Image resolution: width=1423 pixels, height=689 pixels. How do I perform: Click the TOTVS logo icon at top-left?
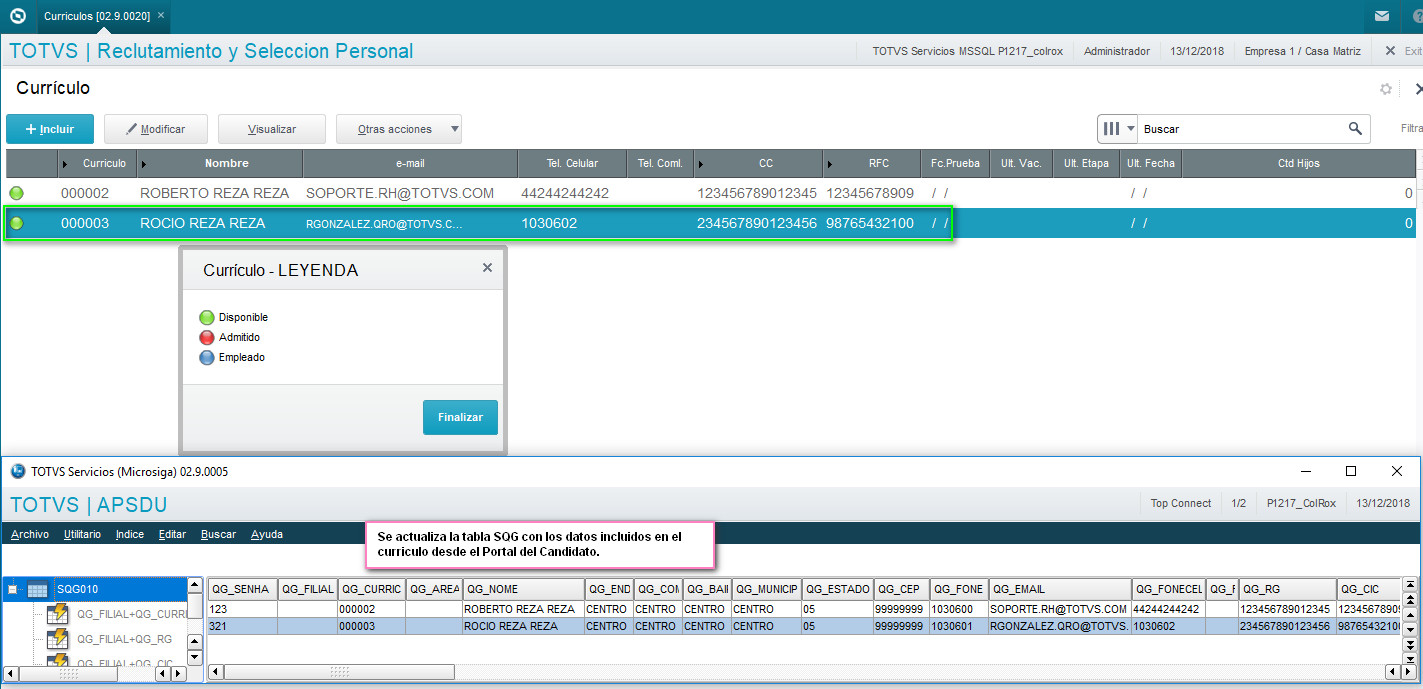(x=17, y=16)
